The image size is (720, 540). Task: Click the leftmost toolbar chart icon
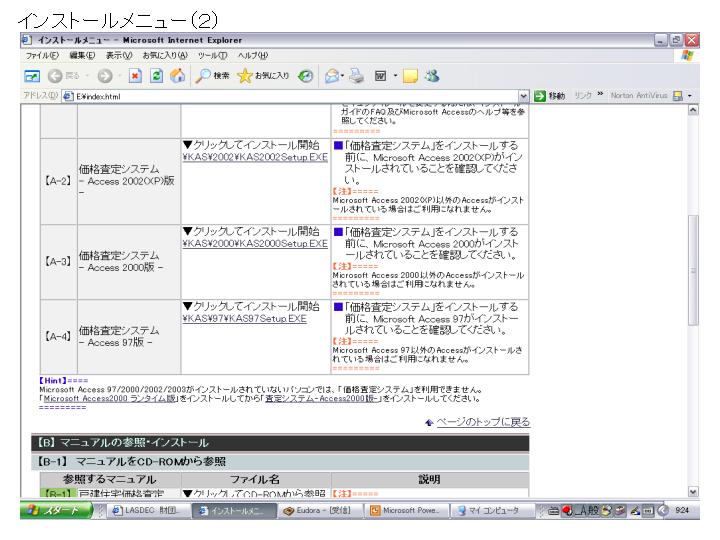(x=32, y=76)
